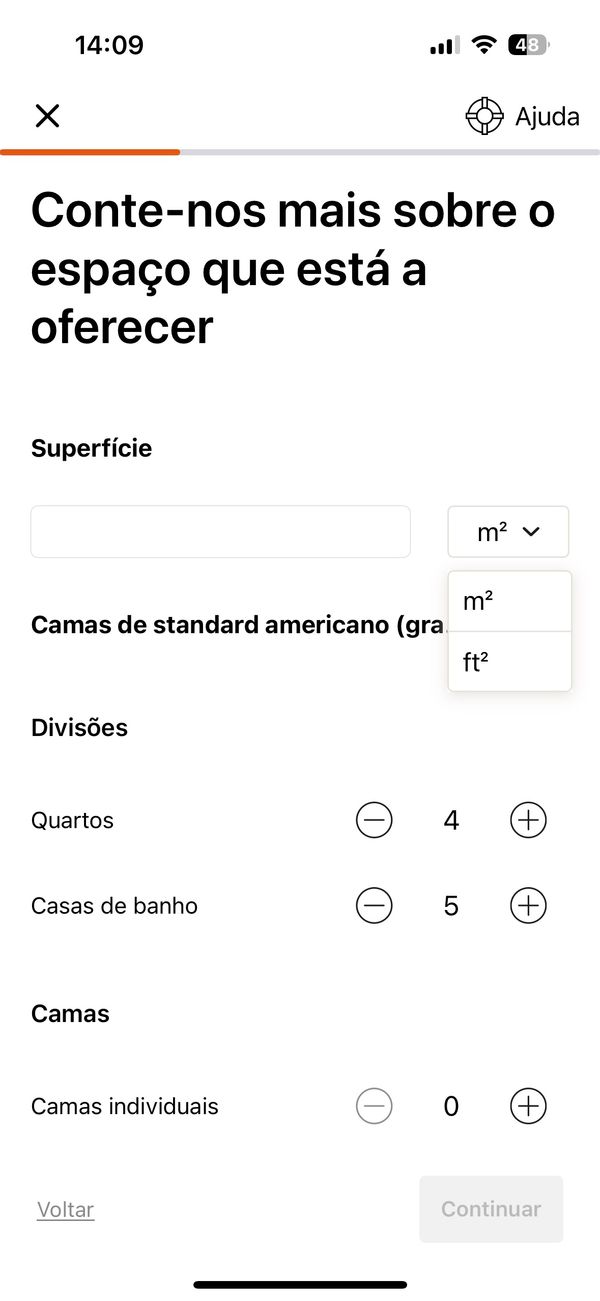This screenshot has height=1301, width=600.
Task: Tap the battery indicator in status bar
Action: click(x=527, y=45)
